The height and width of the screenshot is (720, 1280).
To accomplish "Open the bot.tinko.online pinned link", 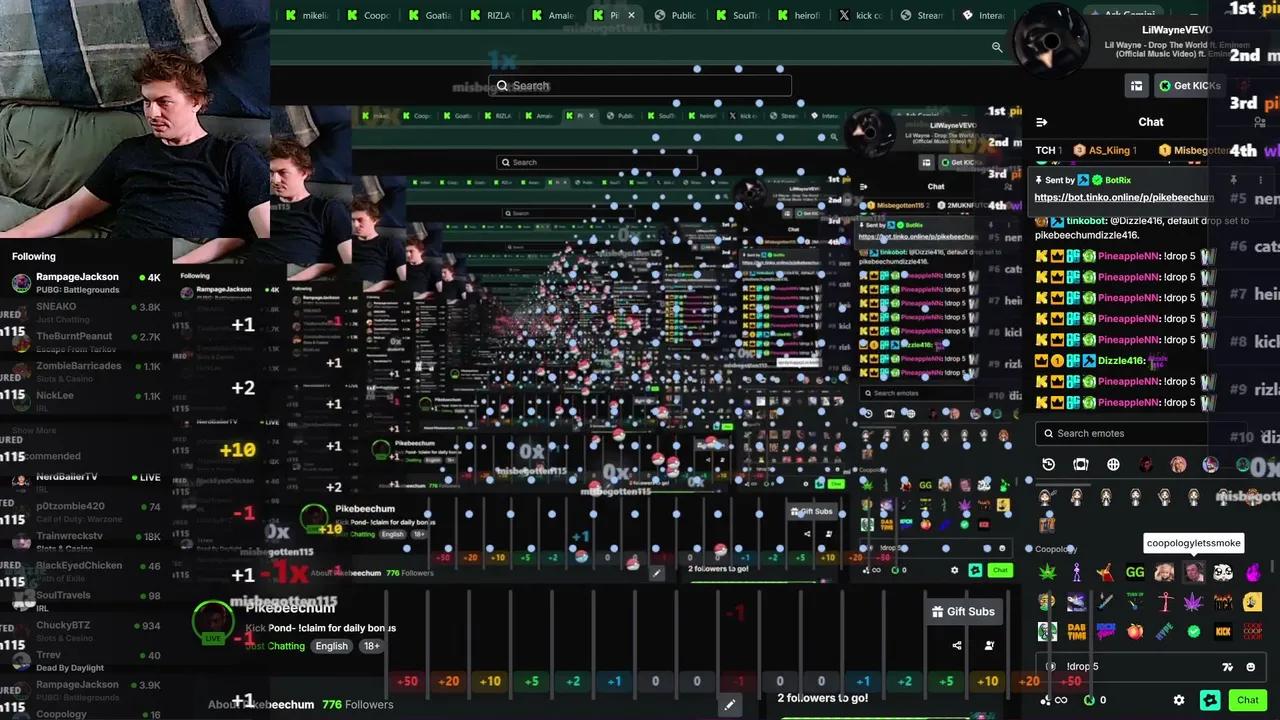I will click(1124, 198).
